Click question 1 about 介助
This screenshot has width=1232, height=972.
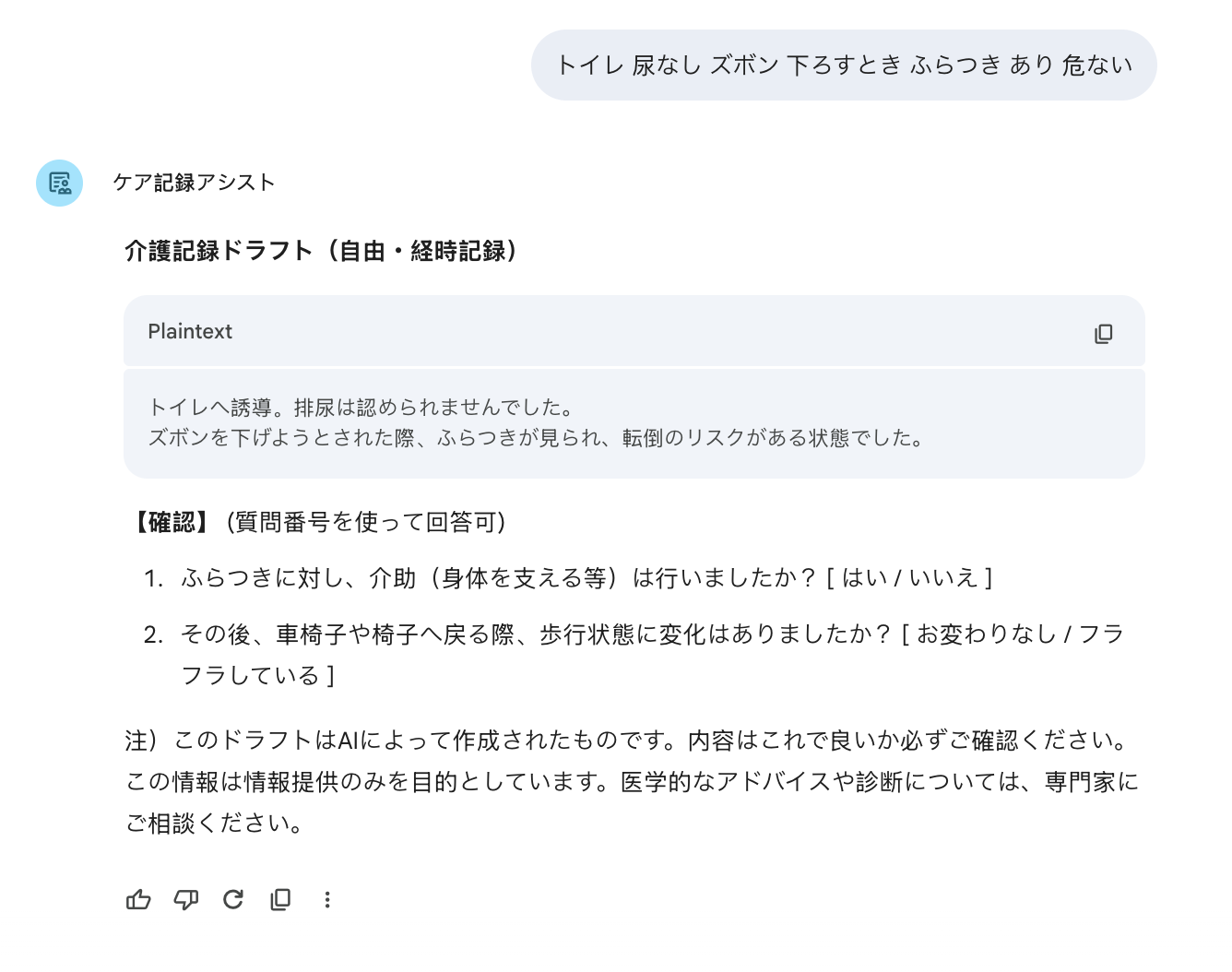[x=498, y=578]
